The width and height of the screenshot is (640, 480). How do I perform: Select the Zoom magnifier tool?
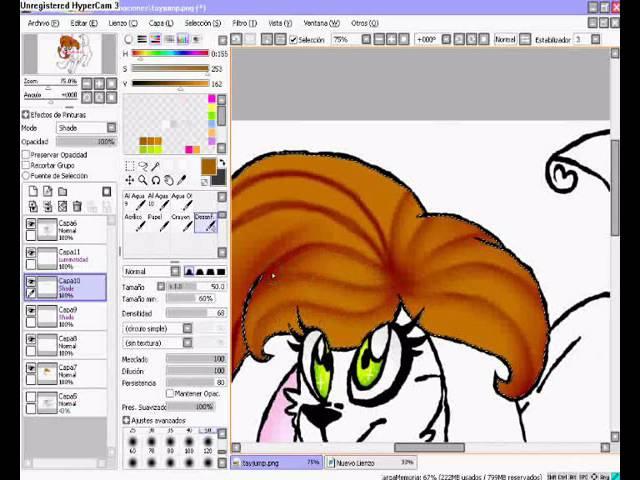(x=142, y=180)
